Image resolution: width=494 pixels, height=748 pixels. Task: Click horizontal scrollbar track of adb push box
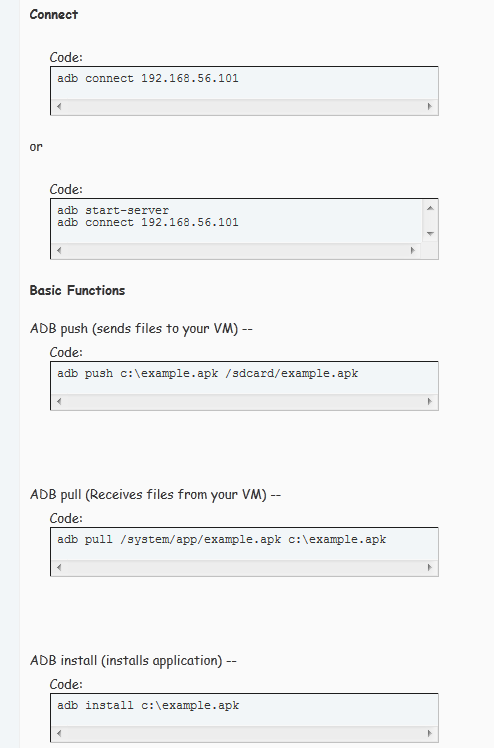pyautogui.click(x=244, y=401)
